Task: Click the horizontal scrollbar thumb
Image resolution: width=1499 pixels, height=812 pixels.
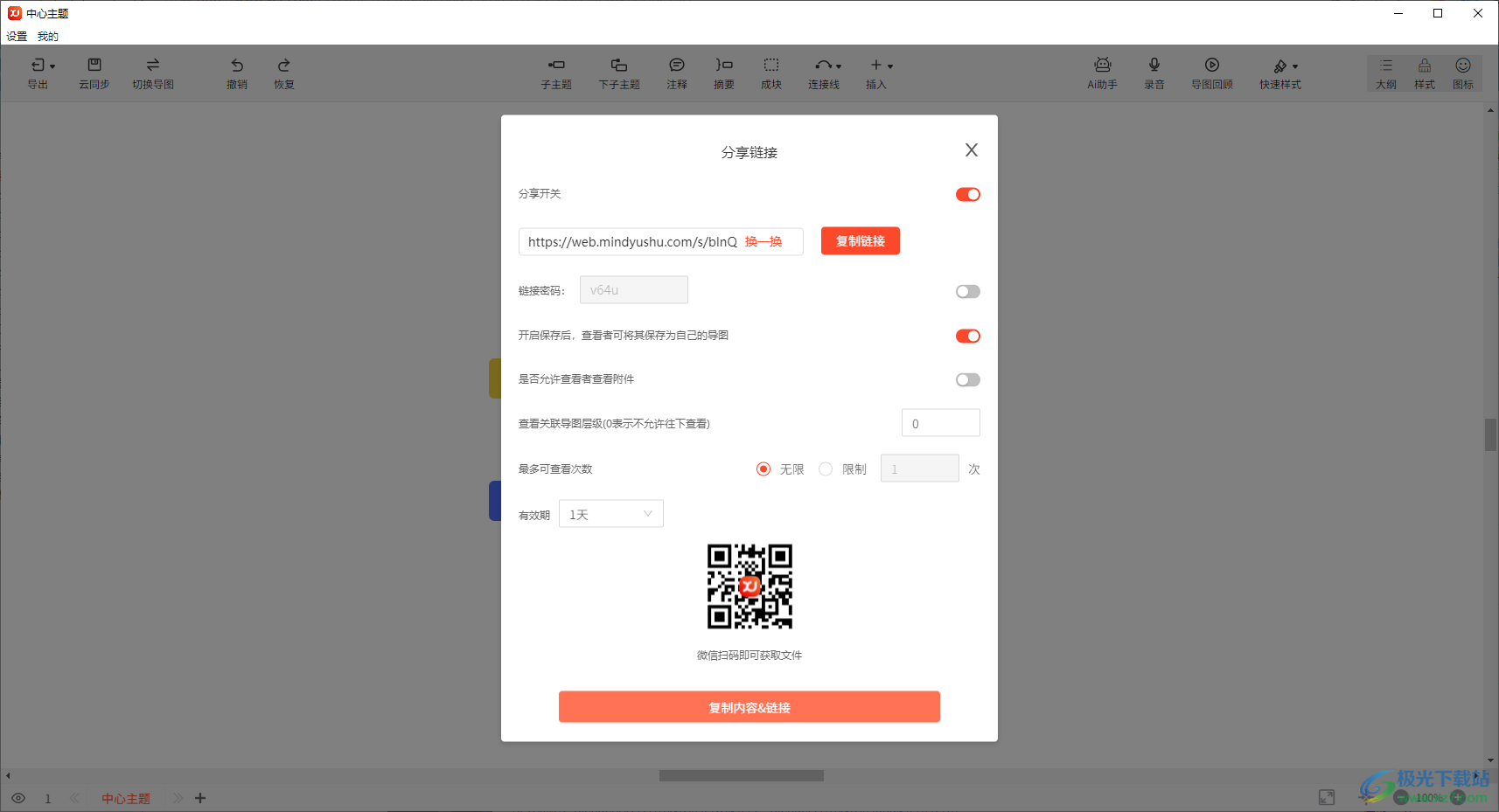Action: click(742, 775)
